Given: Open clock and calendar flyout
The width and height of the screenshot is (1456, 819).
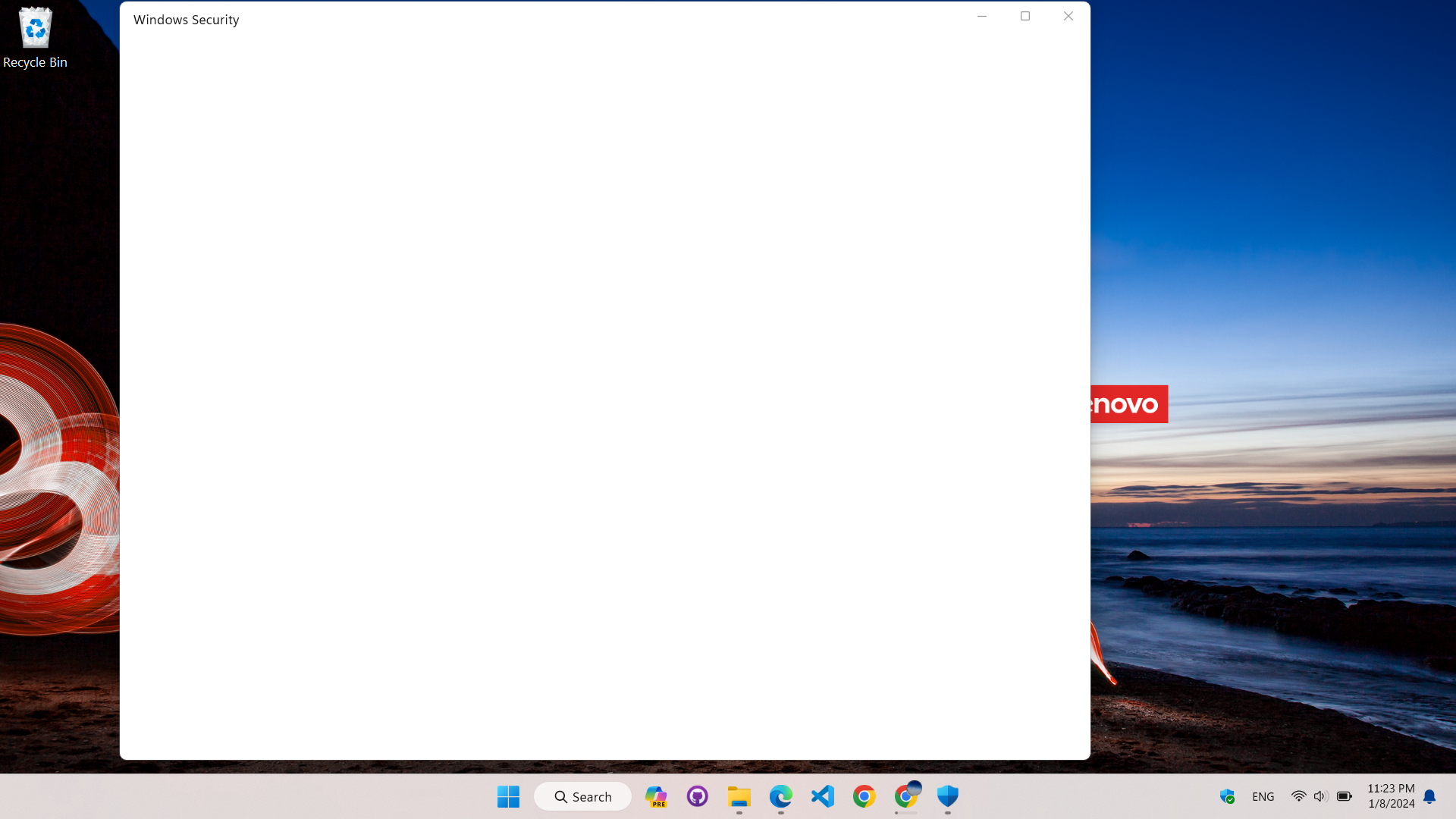Looking at the screenshot, I should click(1391, 796).
